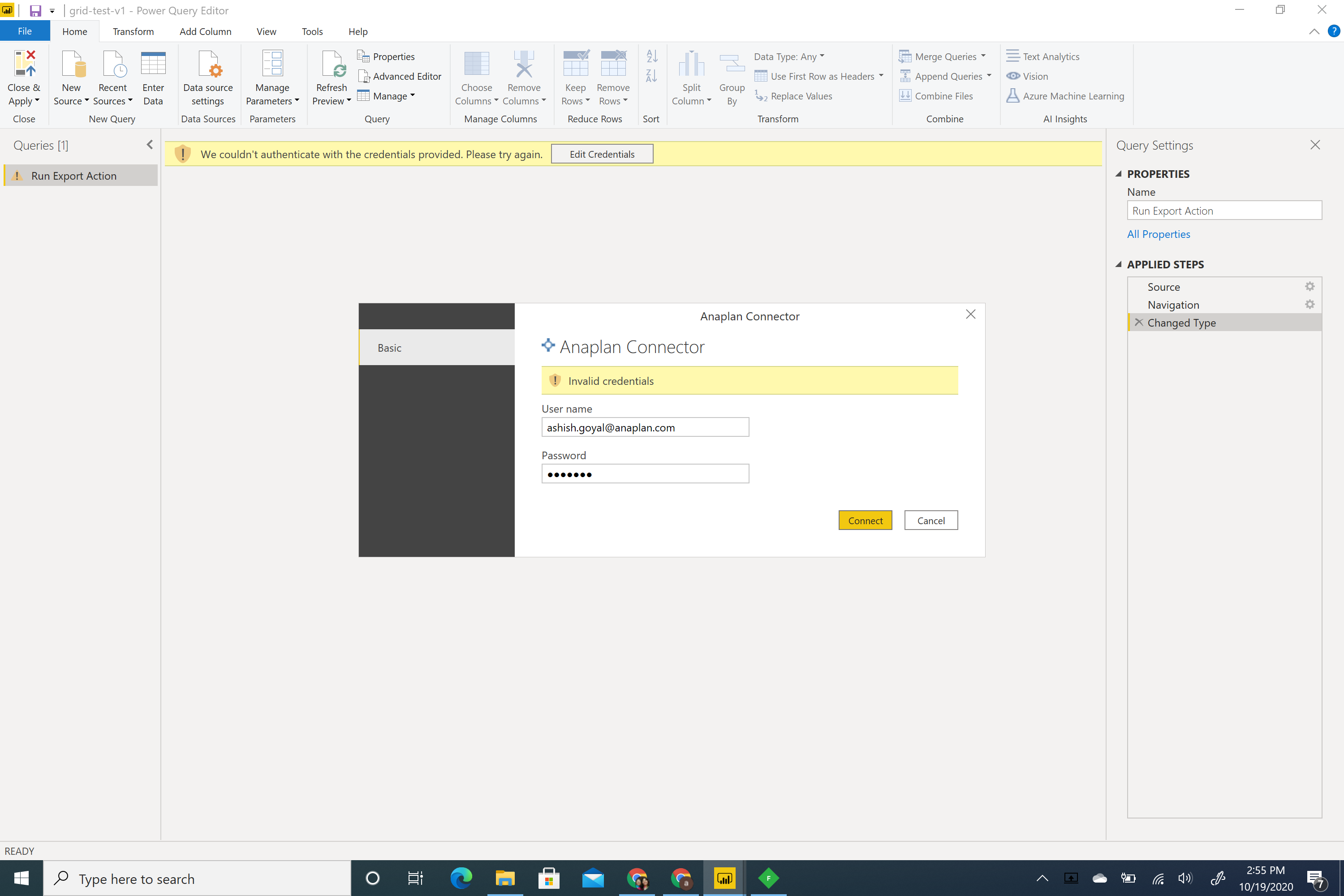Sort ascending with the A-Z icon
The height and width of the screenshot is (896, 1344).
tap(652, 56)
